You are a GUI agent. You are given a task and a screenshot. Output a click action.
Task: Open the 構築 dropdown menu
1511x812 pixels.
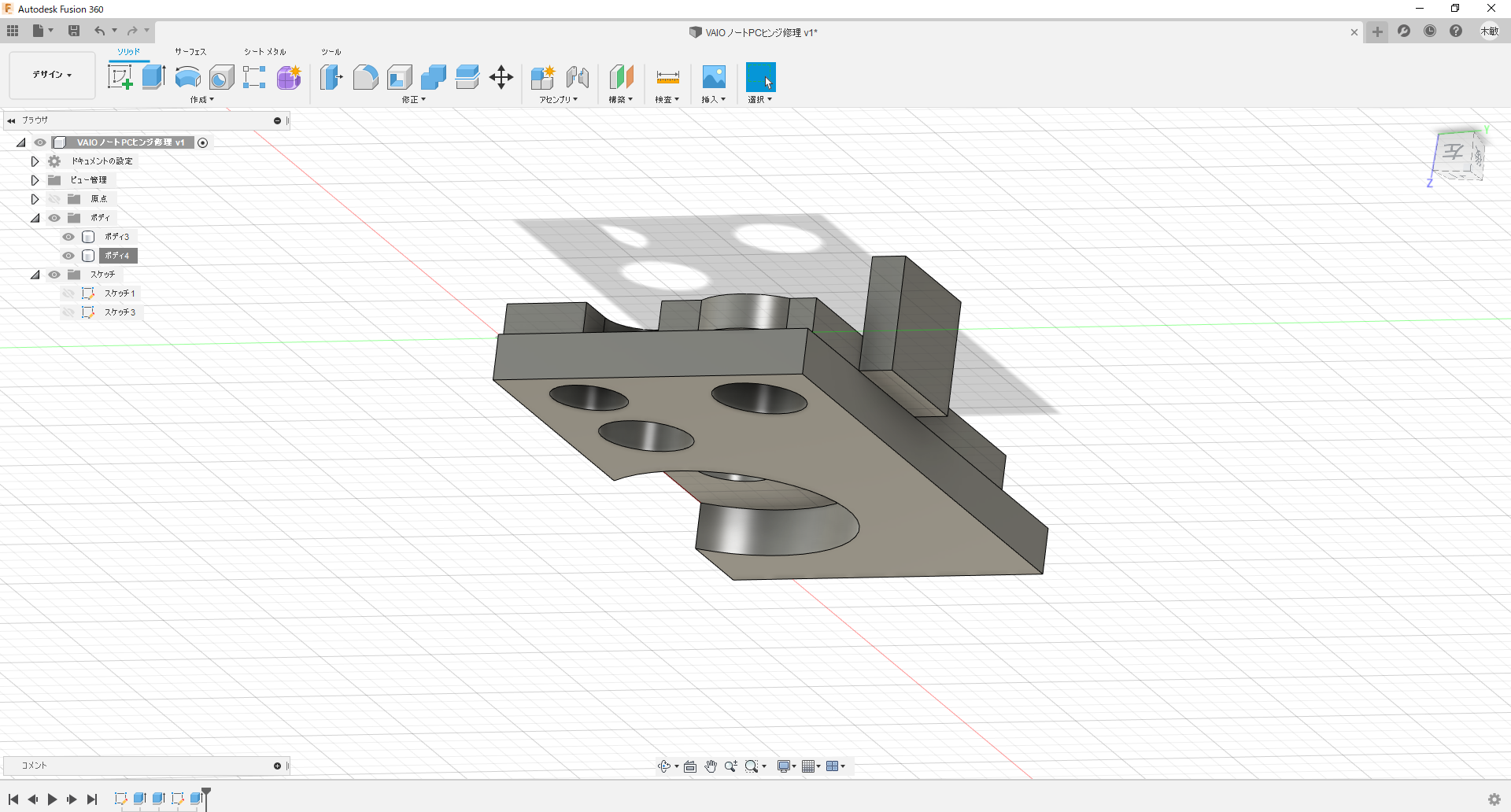(x=621, y=100)
